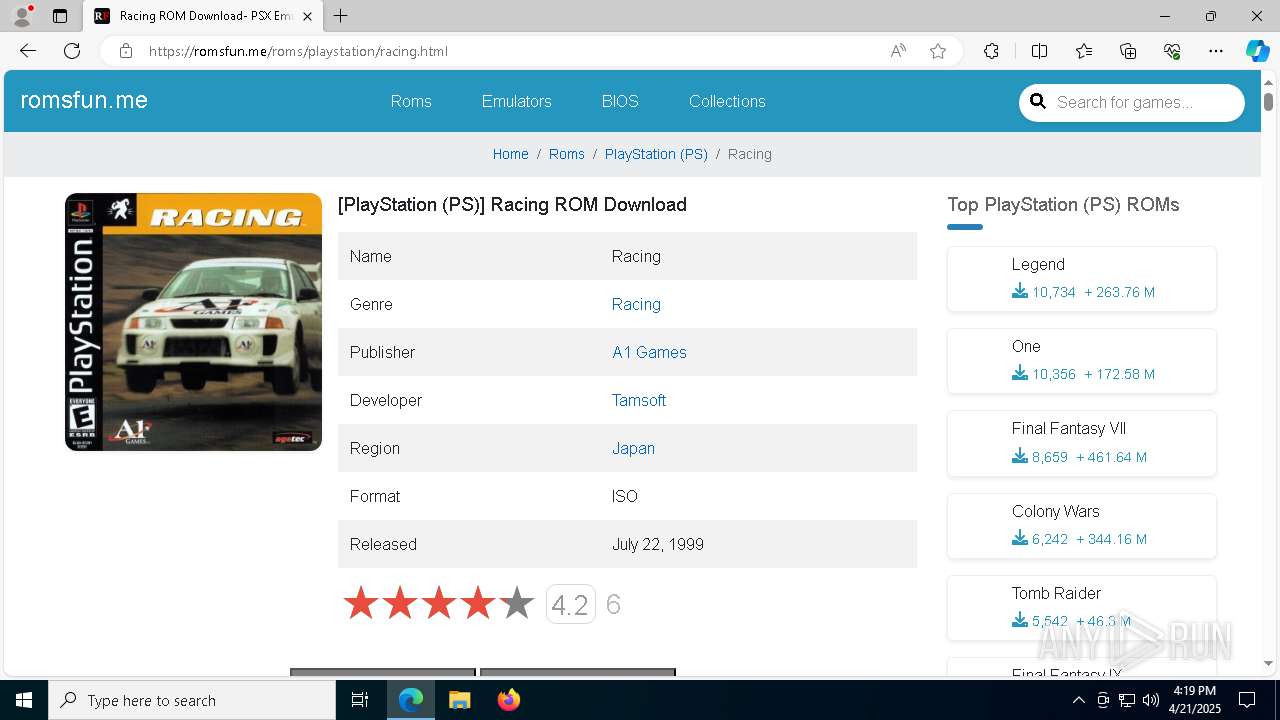Screen dimensions: 1280x720
Task: Open A1 Games publisher link
Action: [649, 352]
